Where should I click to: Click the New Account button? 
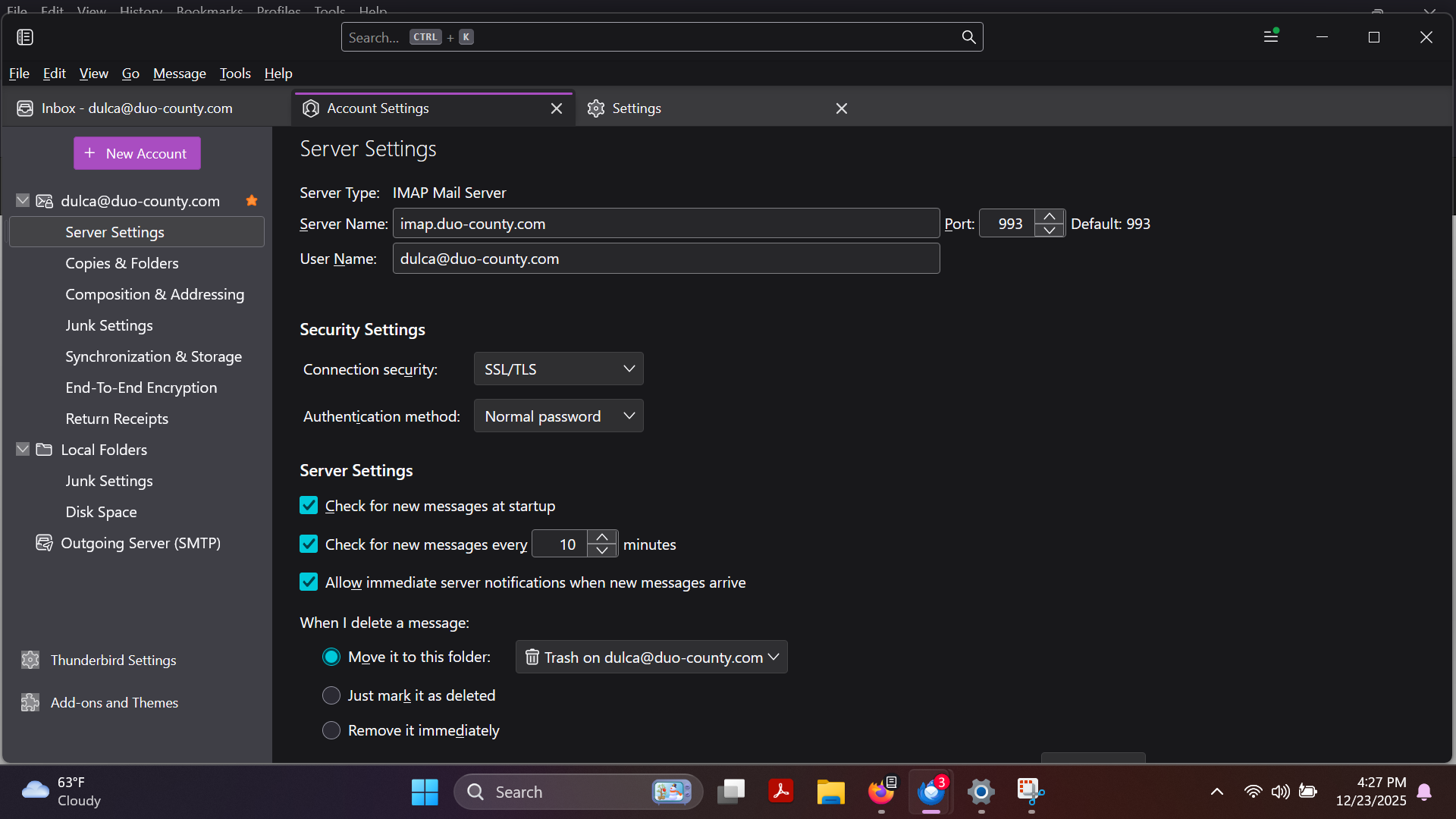coord(136,153)
